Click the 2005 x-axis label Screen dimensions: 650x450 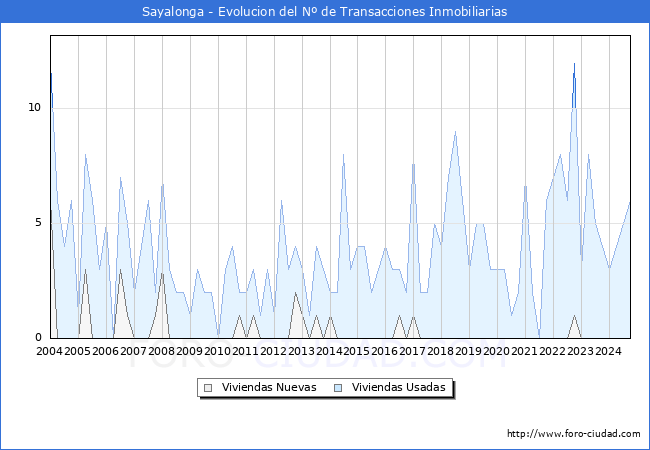click(77, 351)
